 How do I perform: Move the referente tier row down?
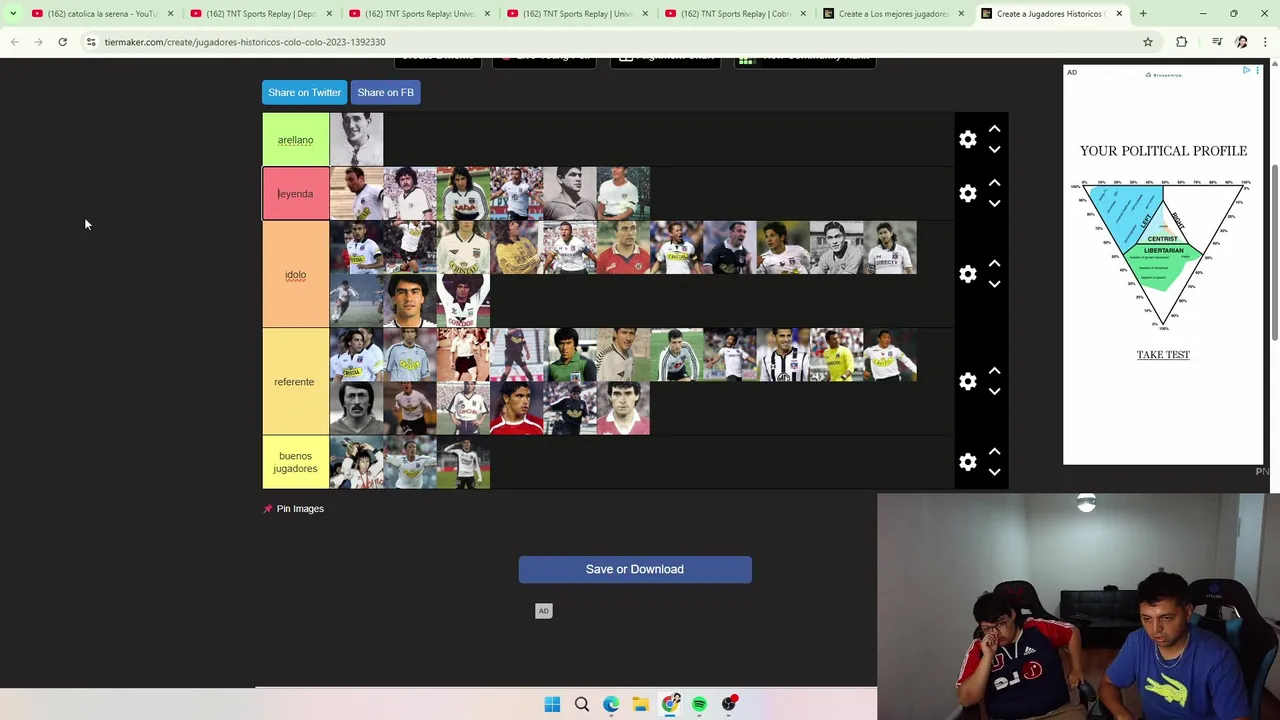pos(994,391)
